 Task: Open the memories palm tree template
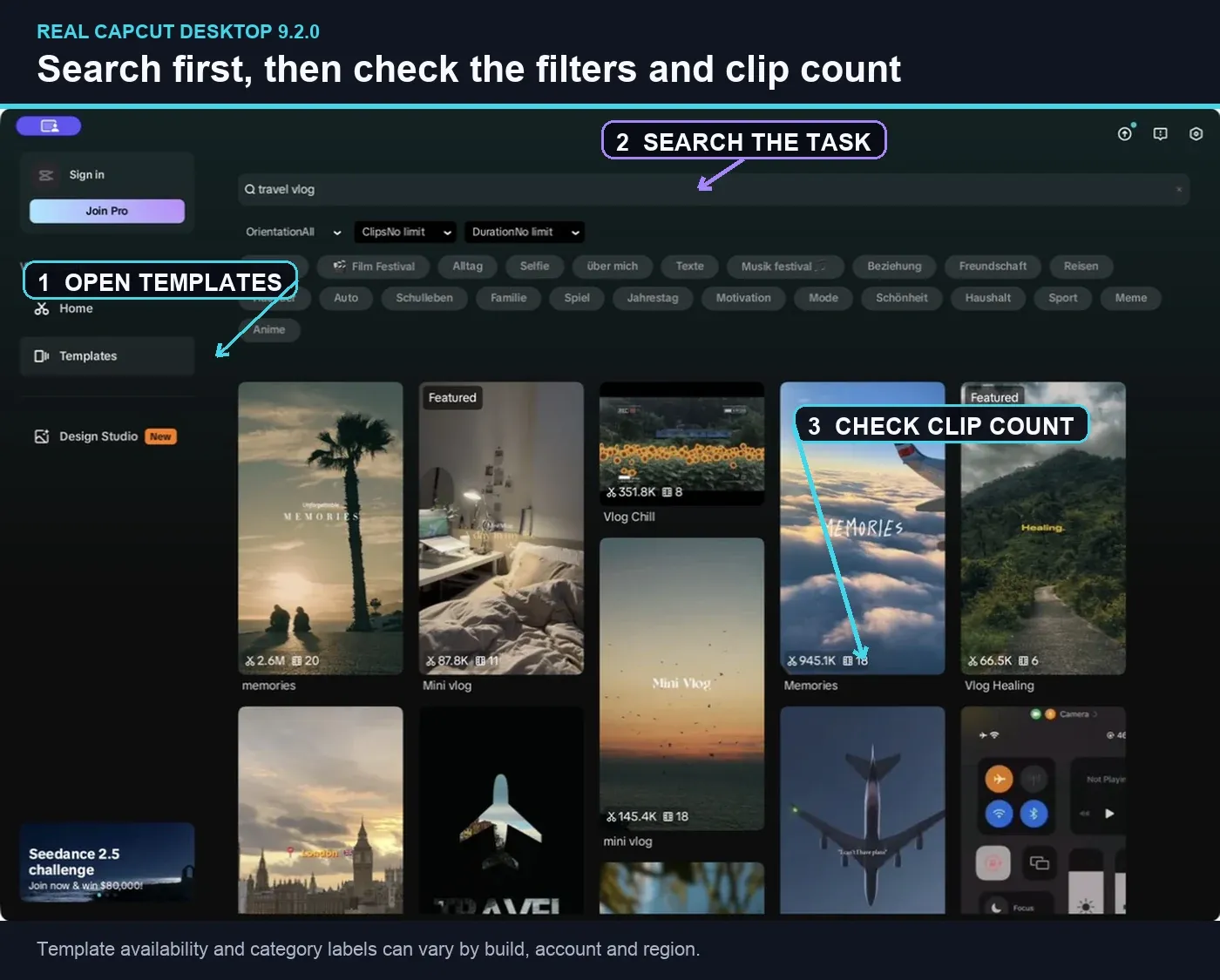coord(321,528)
